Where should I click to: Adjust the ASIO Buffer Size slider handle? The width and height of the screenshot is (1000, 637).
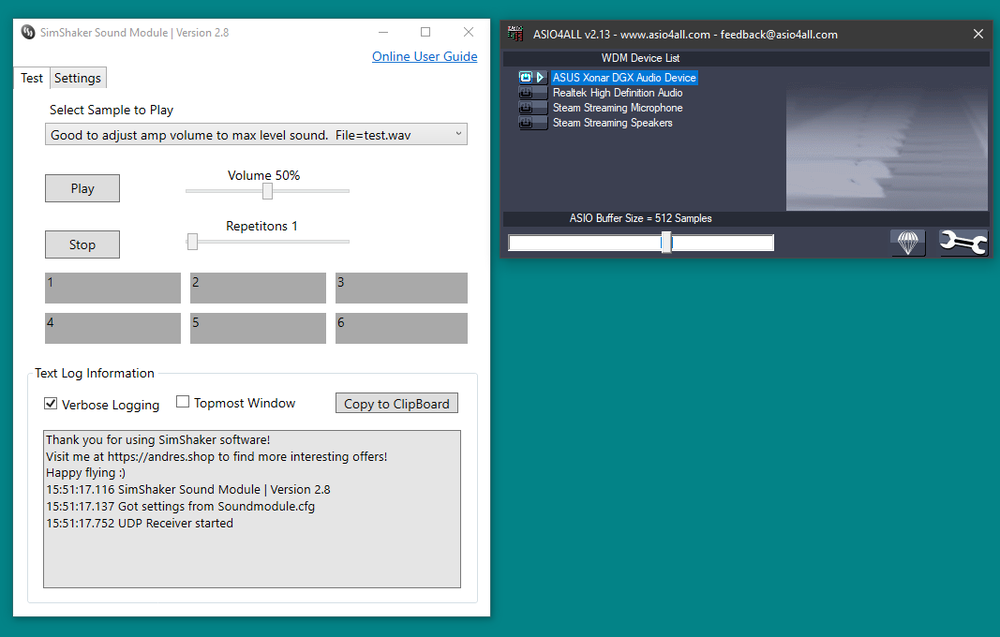point(666,242)
